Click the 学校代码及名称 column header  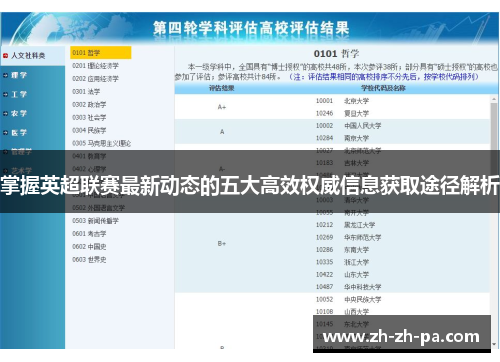pos(383,88)
